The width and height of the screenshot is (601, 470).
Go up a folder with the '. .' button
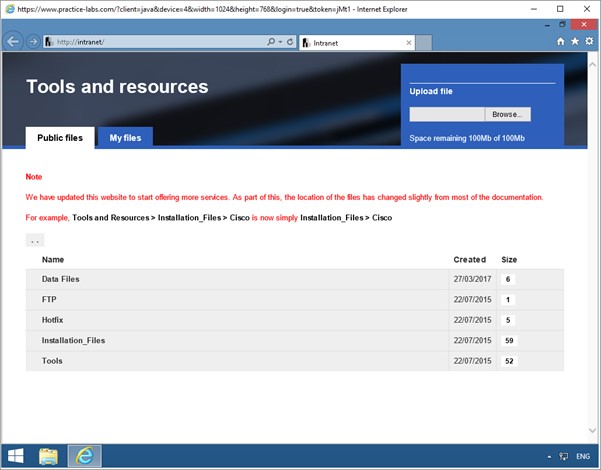(x=35, y=240)
